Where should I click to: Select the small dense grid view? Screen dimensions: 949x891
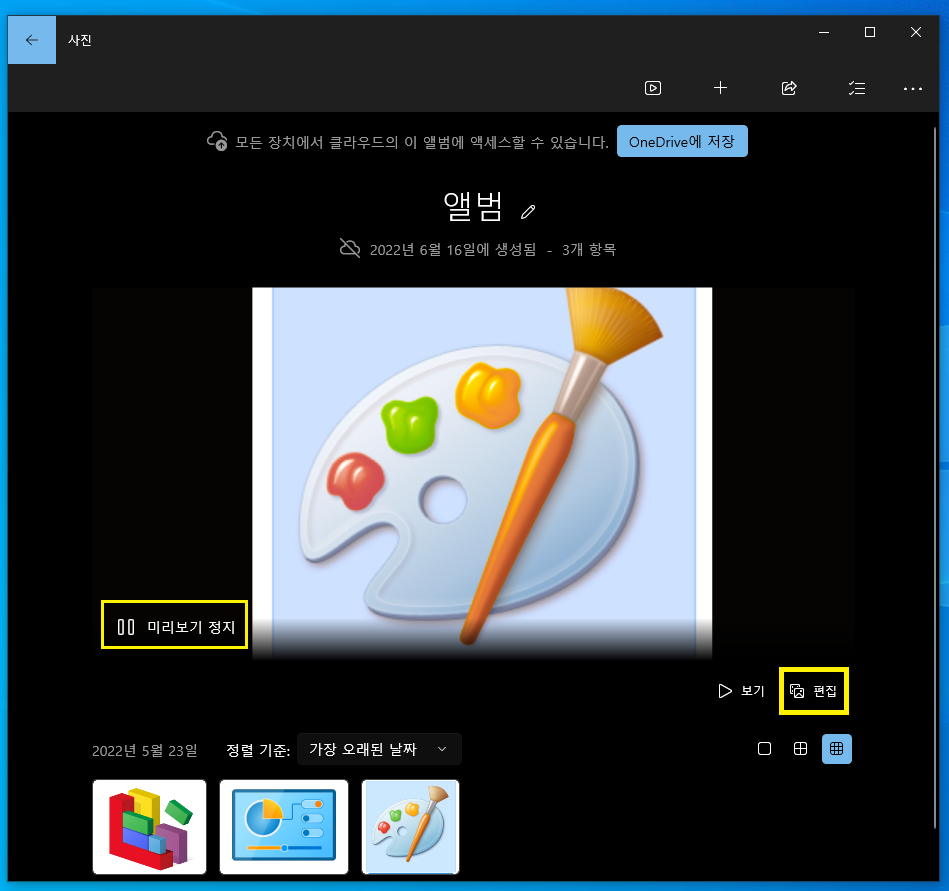point(836,749)
